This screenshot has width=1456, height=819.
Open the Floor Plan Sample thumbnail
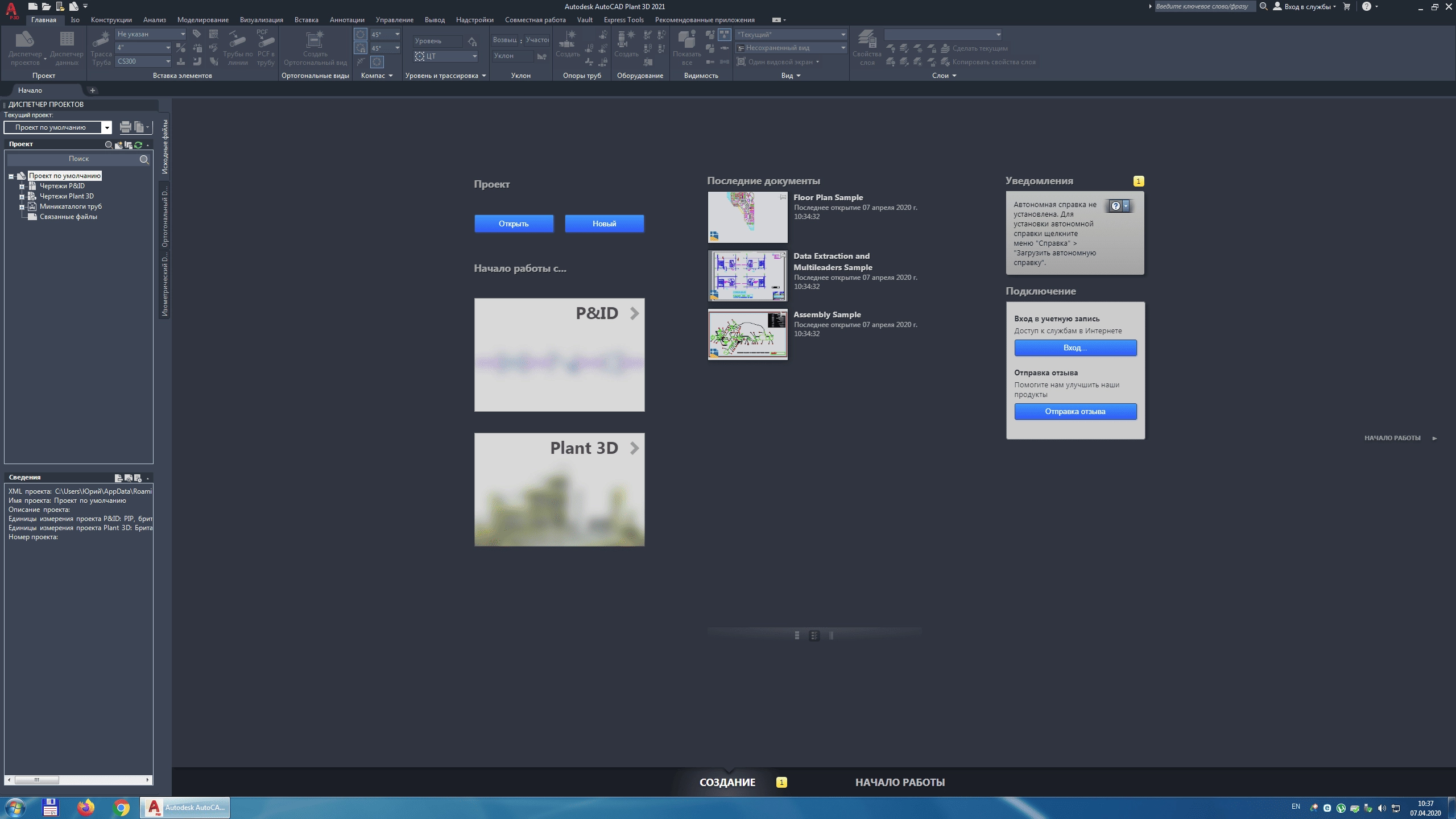click(747, 217)
